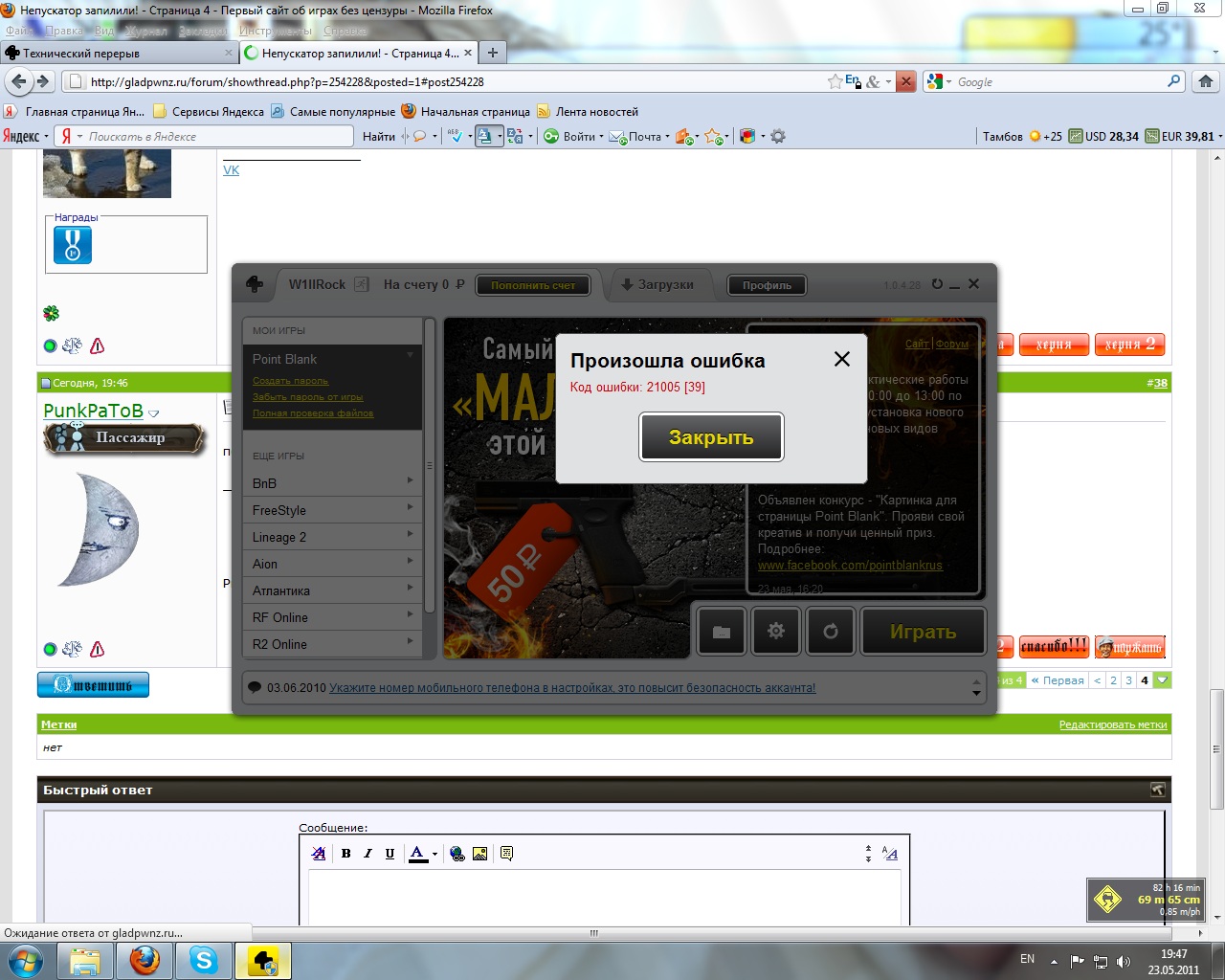Expand the BnB game entry
This screenshot has height=980, width=1225.
(332, 483)
